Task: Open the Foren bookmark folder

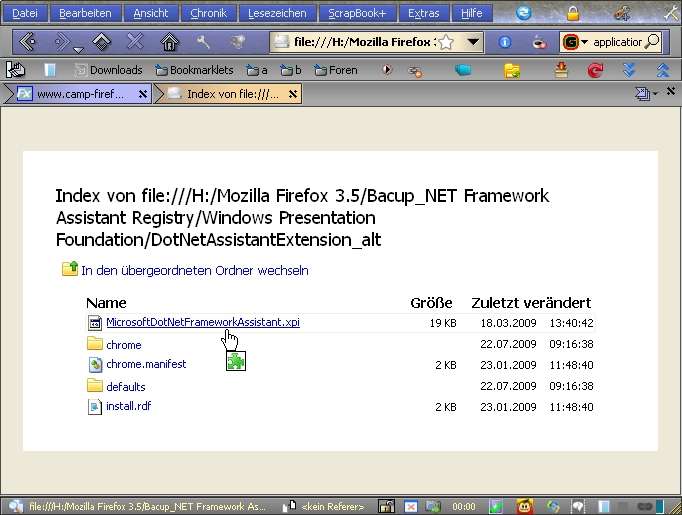Action: tap(336, 70)
